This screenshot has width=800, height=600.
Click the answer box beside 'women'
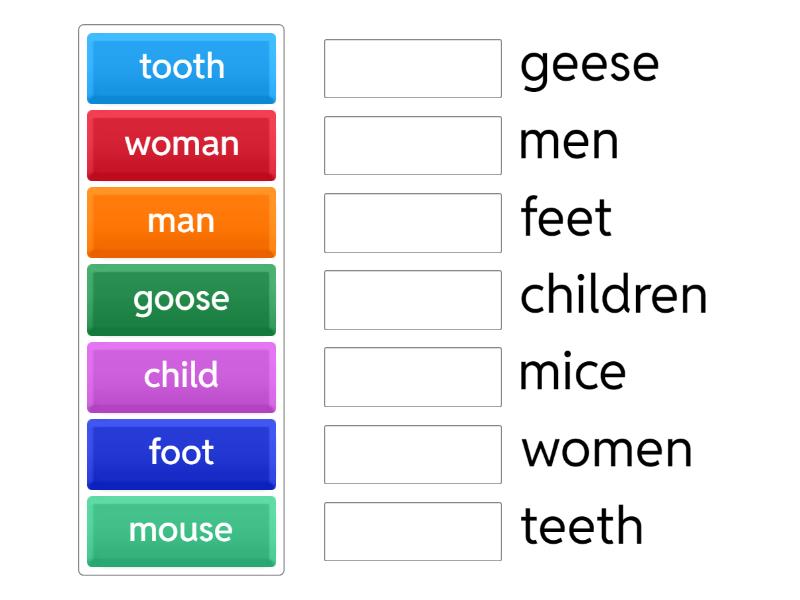click(412, 454)
